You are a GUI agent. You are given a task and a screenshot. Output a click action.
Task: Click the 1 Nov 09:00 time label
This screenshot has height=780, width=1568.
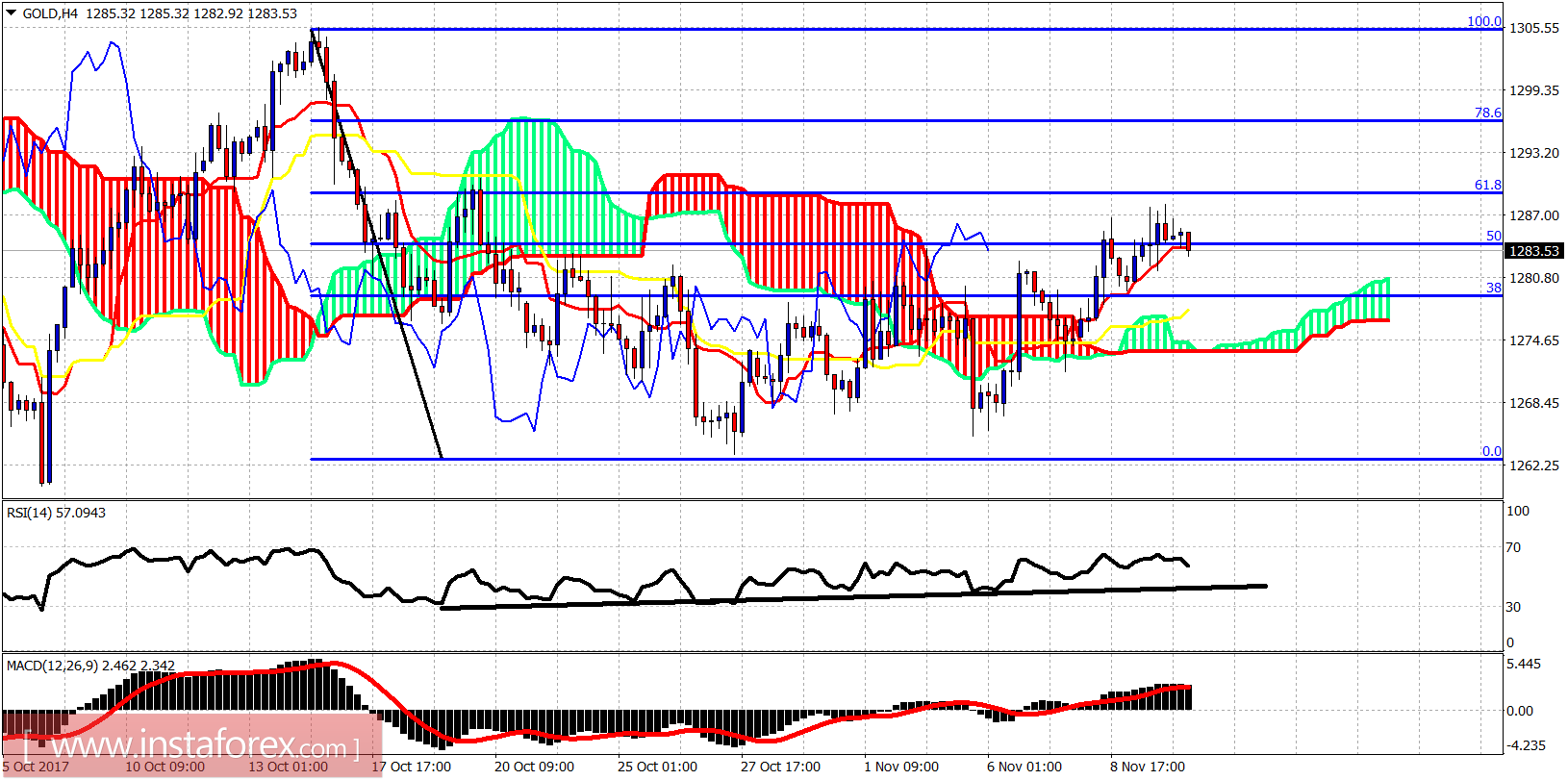(901, 767)
